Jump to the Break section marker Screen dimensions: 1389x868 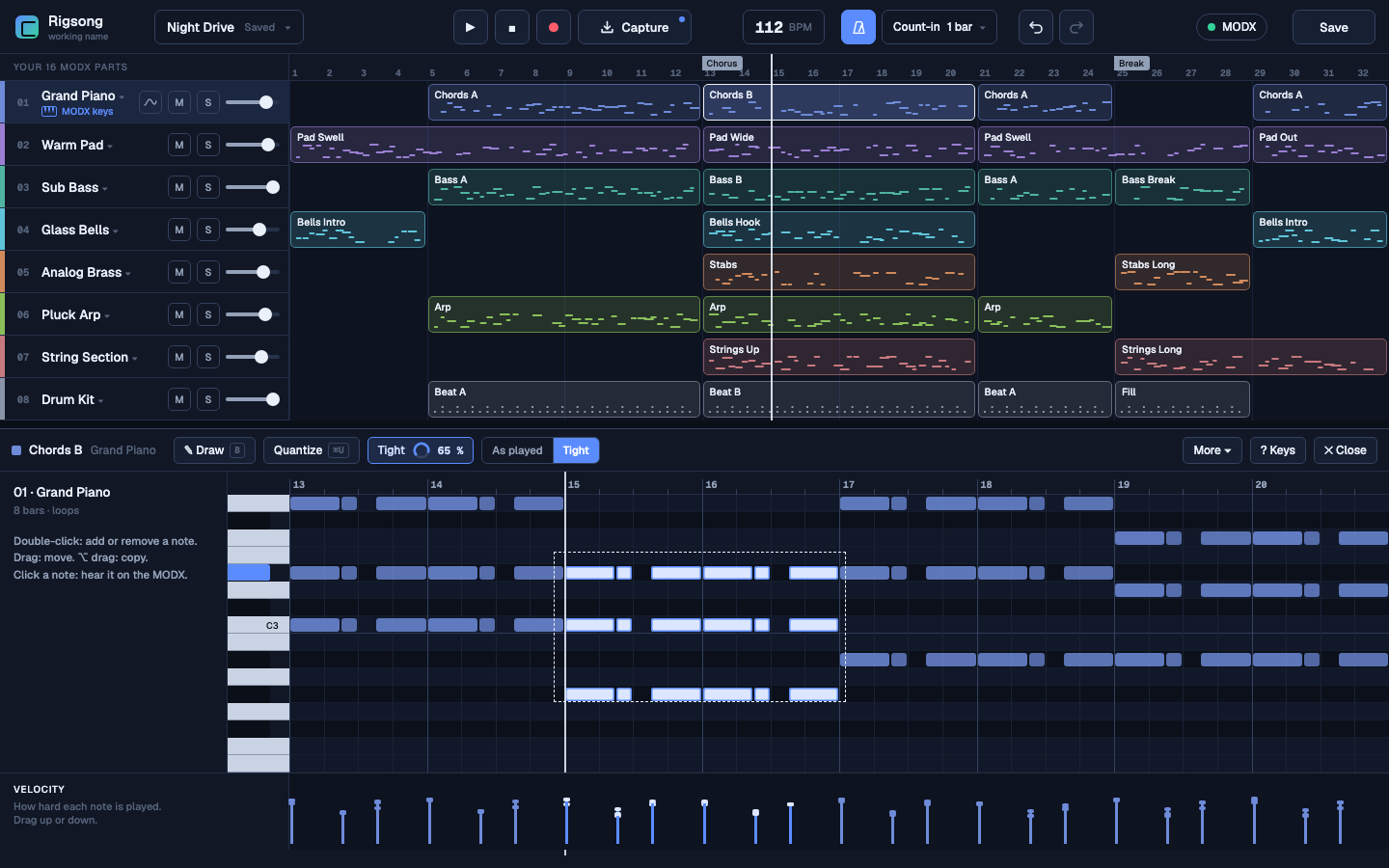(x=1131, y=64)
